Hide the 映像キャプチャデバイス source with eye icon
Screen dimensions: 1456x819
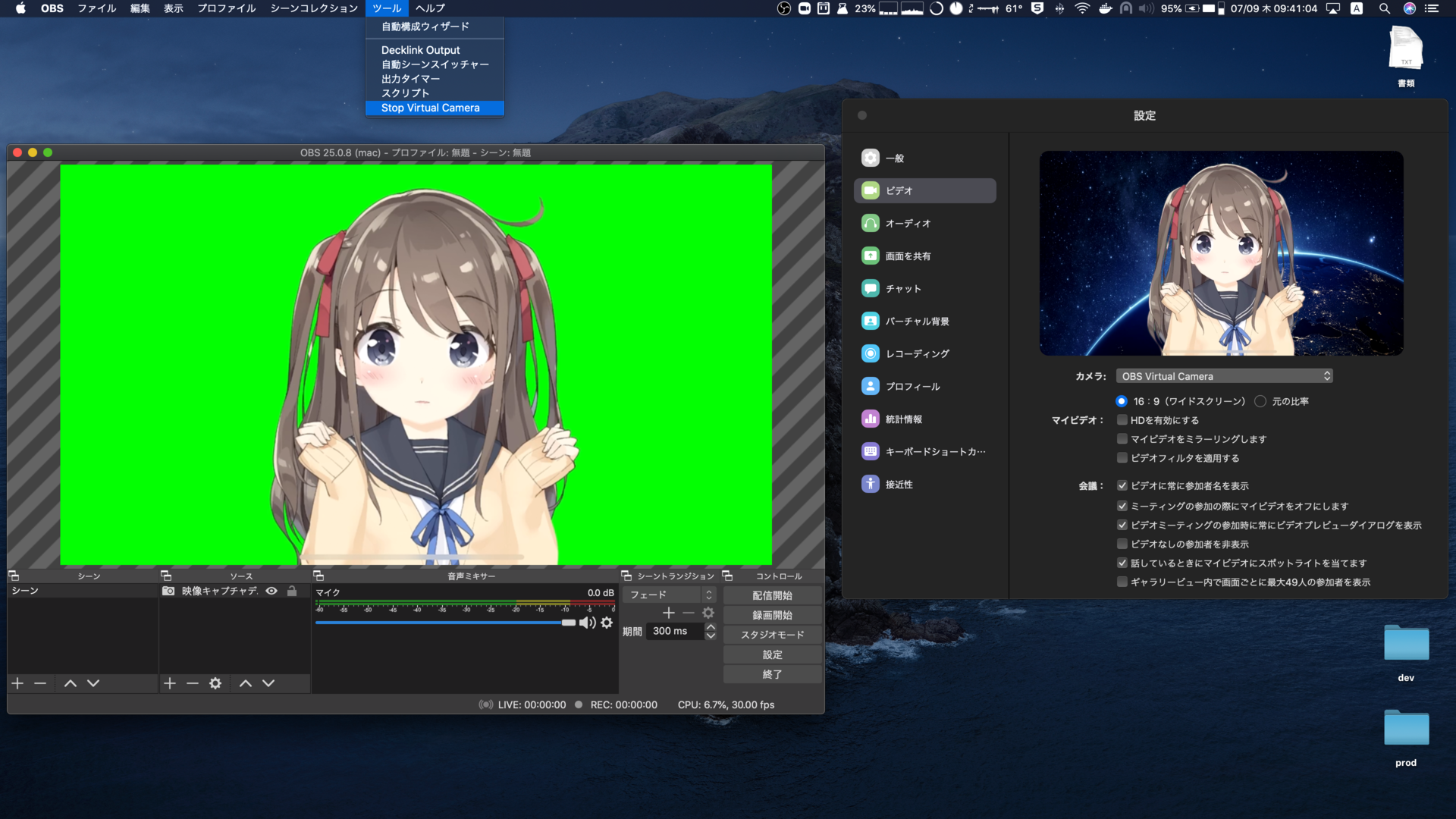point(271,591)
